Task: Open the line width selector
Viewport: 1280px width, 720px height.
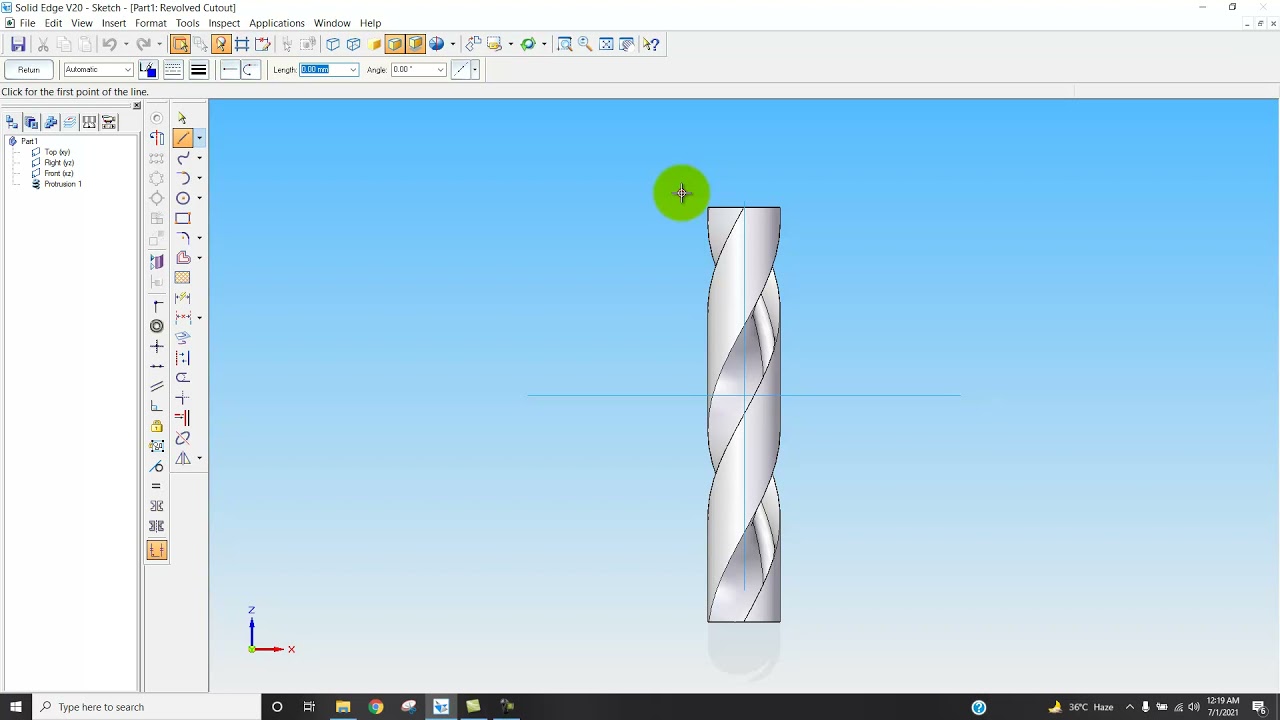Action: coord(198,69)
